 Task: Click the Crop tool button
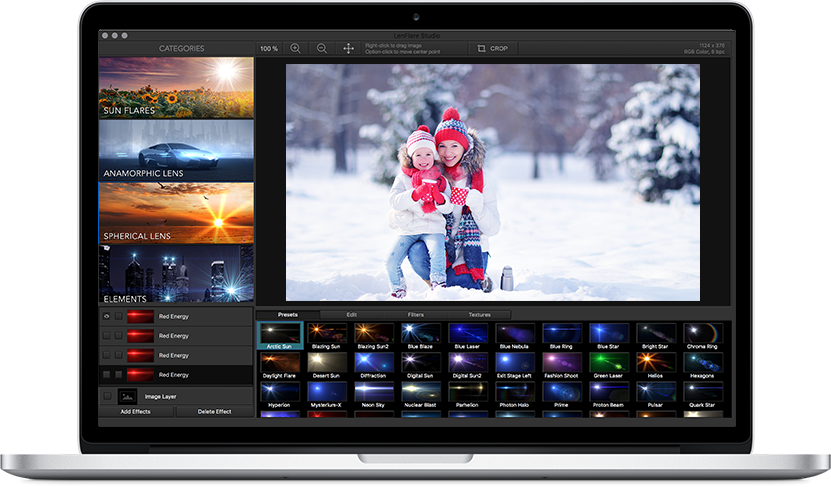[492, 48]
